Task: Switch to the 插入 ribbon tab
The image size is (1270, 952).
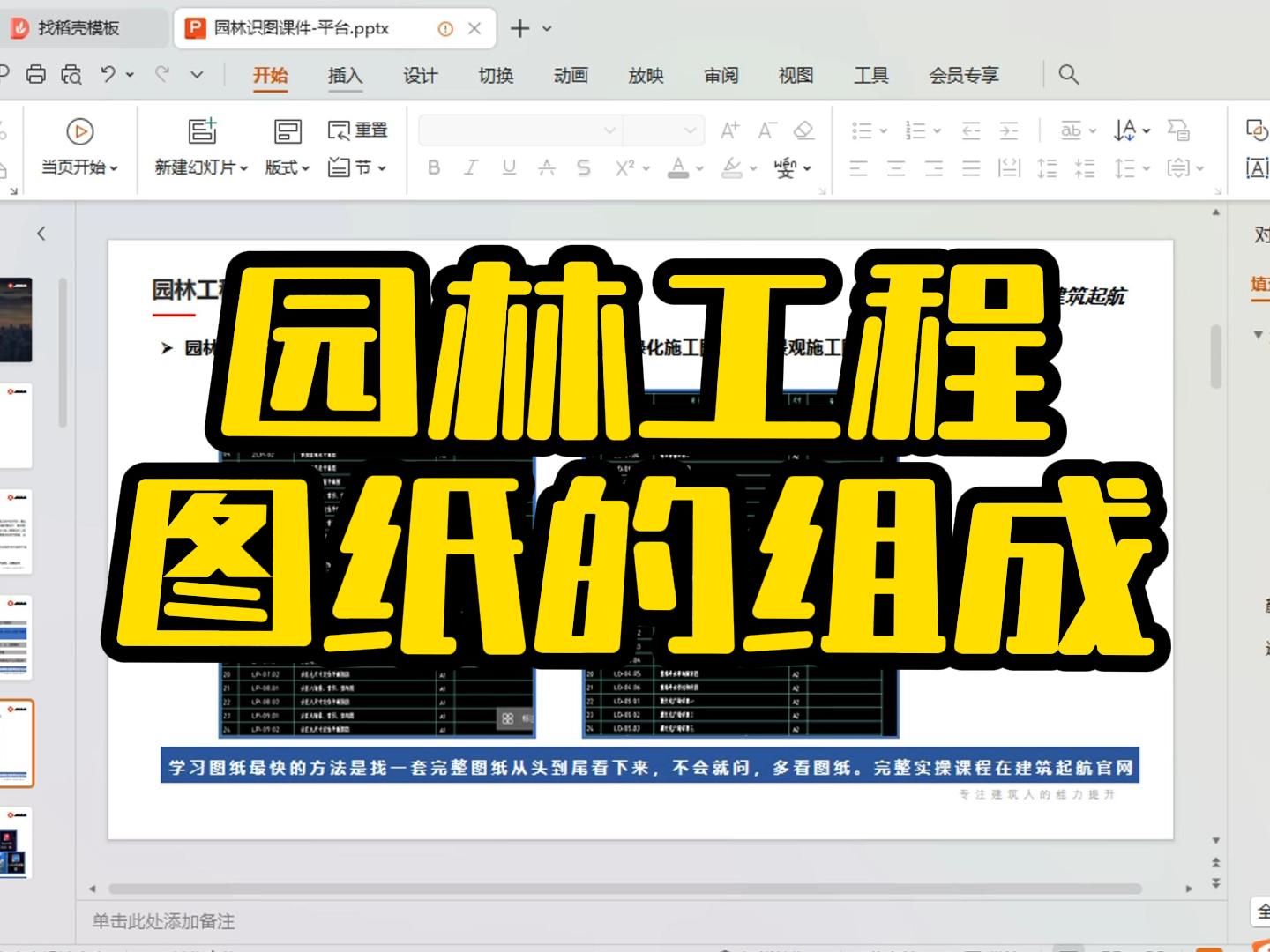Action: pos(344,77)
